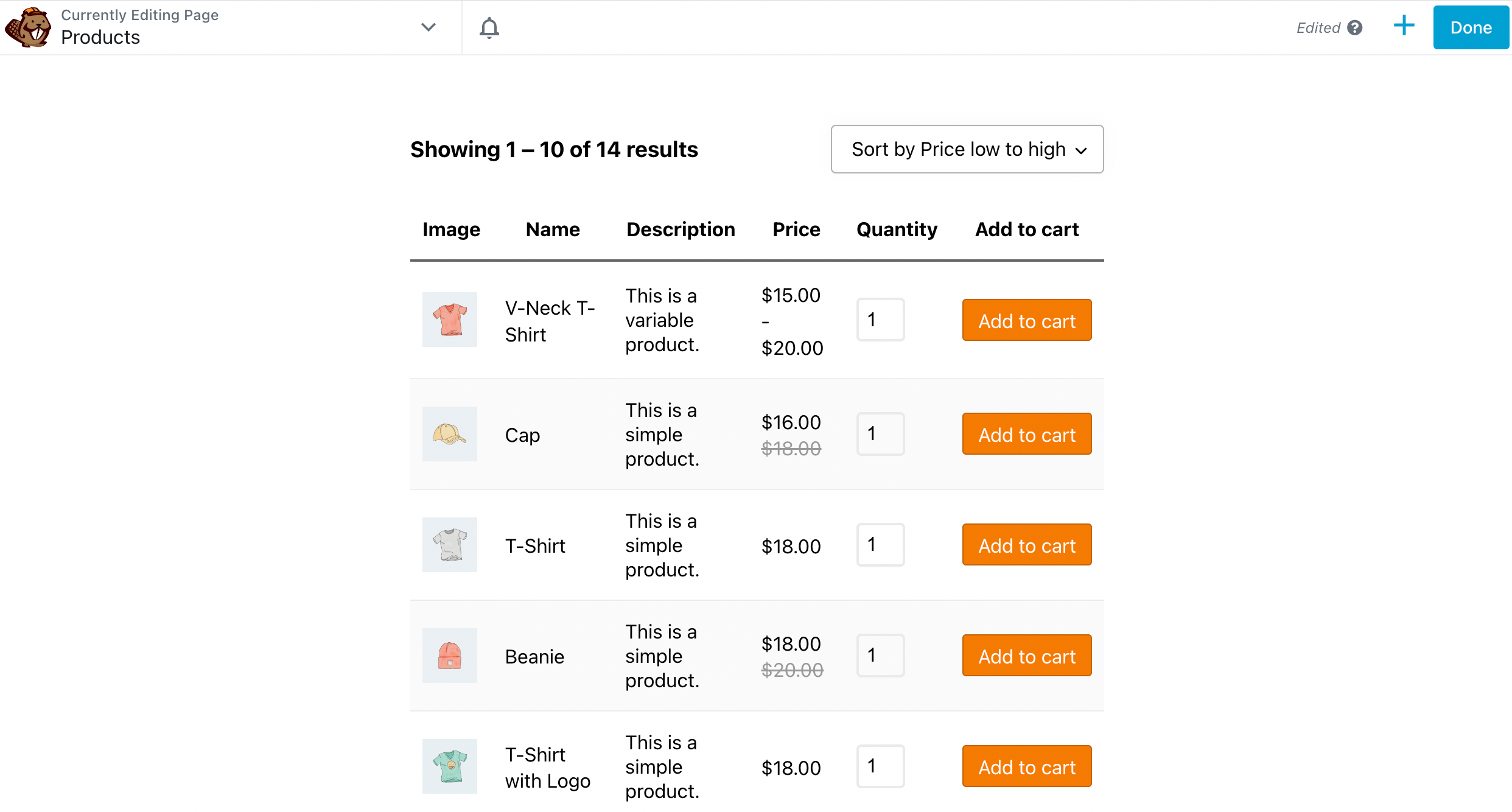Click the V-Neck T-Shirt product thumbnail
The height and width of the screenshot is (812, 1512).
coord(449,320)
